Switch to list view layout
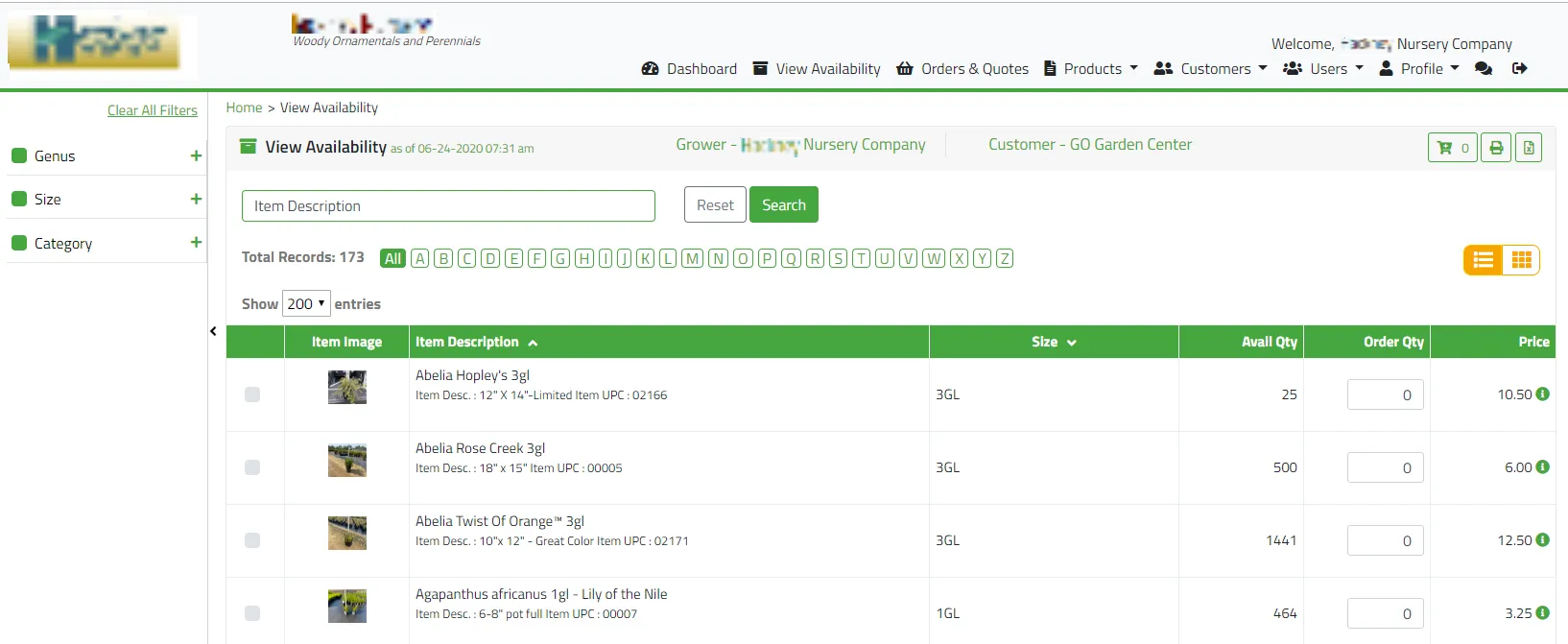Image resolution: width=1568 pixels, height=644 pixels. [1484, 260]
